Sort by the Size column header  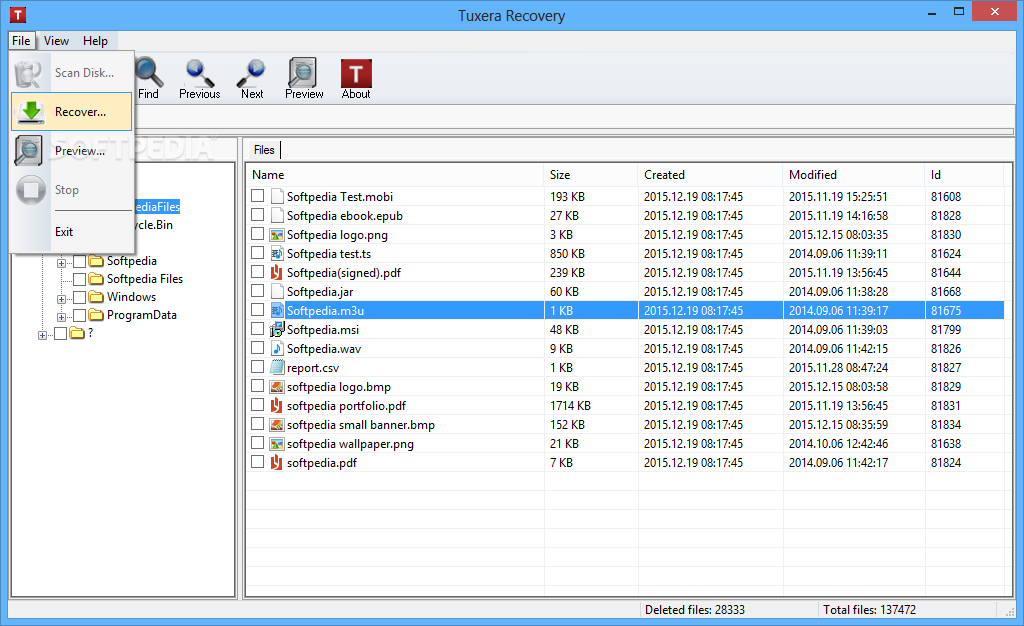point(590,174)
